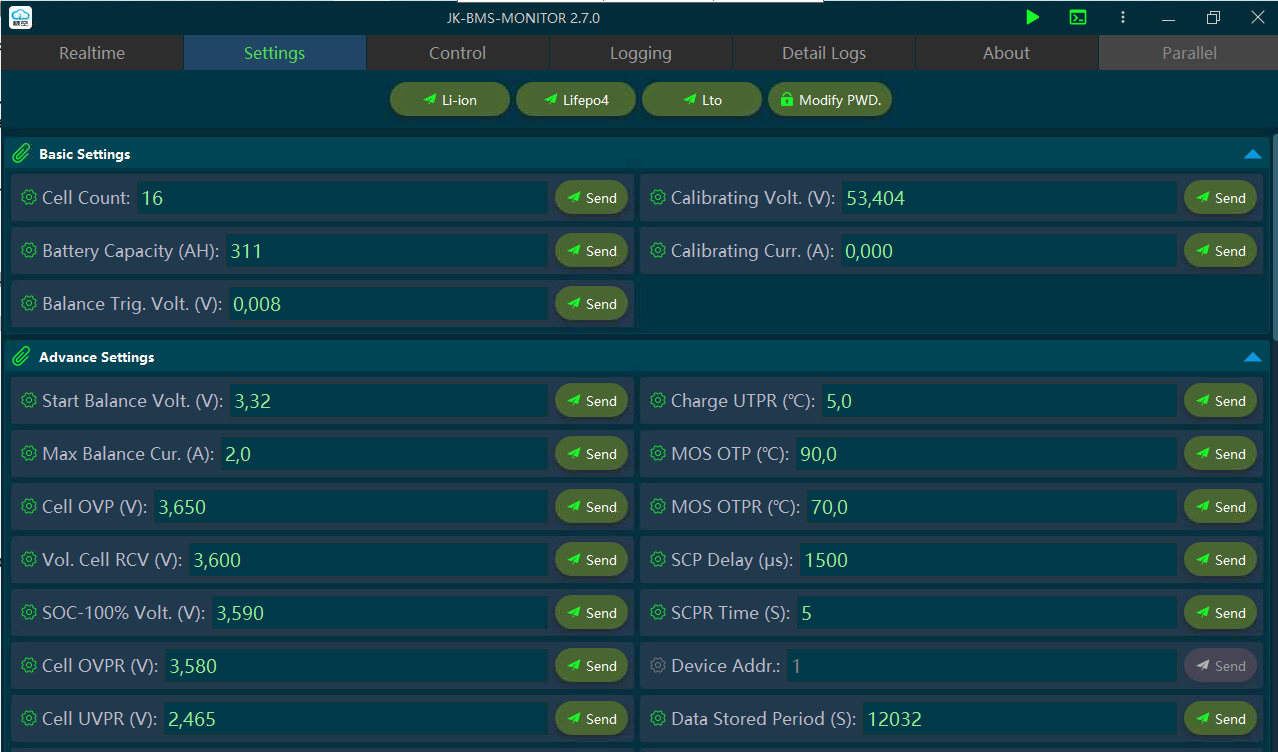Screen dimensions: 1278x752
Task: Click the paperclip icon next to Advance Settings
Action: [21, 357]
